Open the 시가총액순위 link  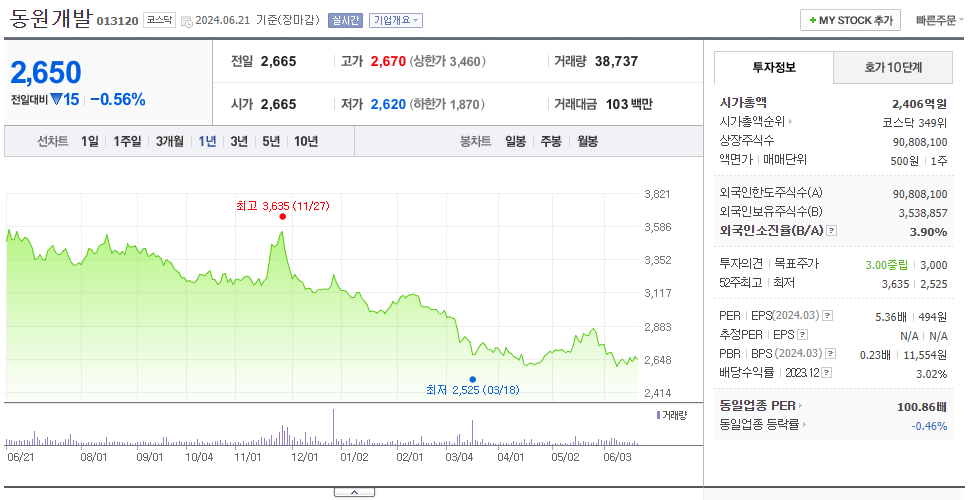[x=753, y=122]
